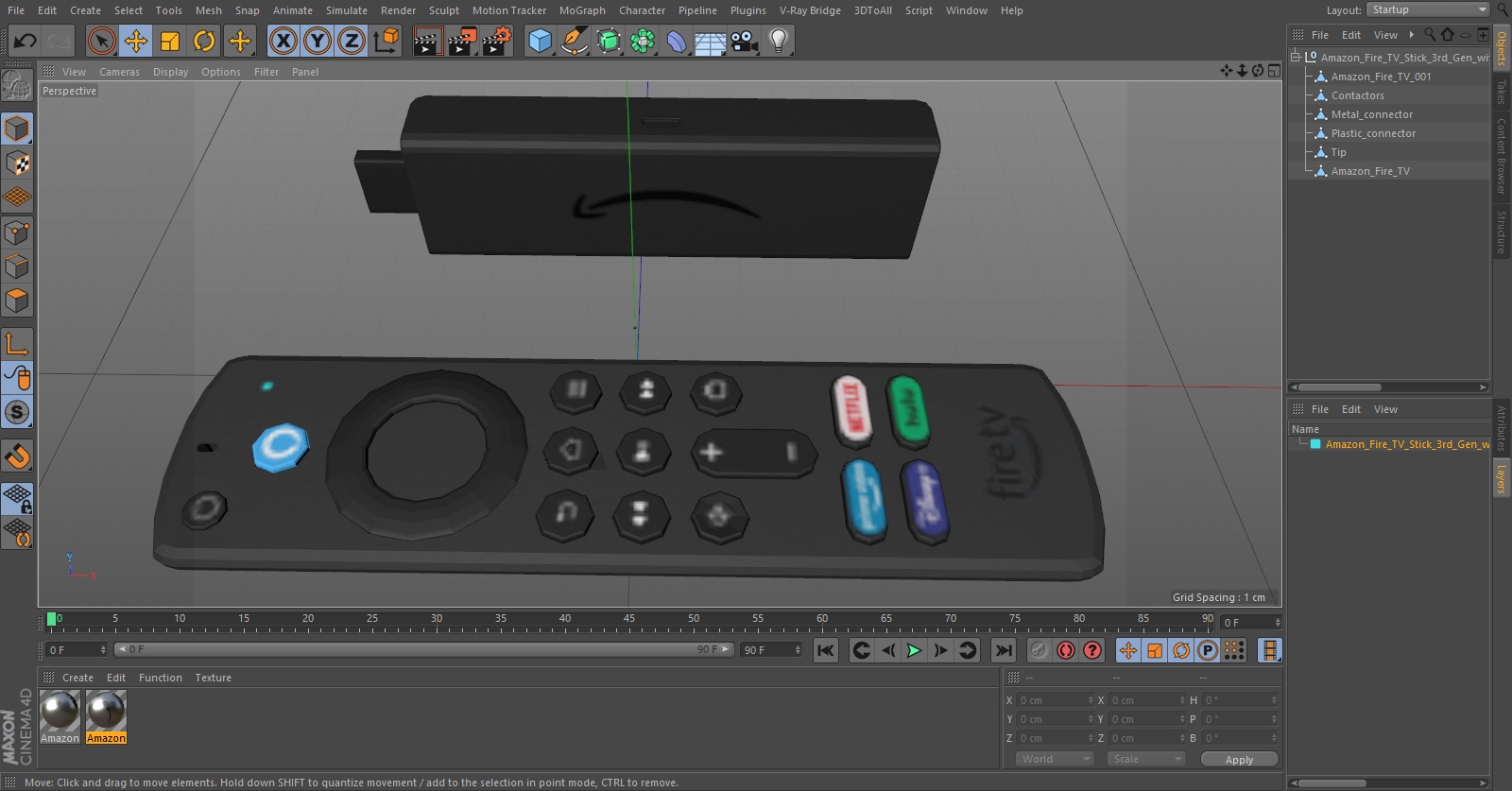Select the Tip object
This screenshot has width=1512, height=791.
click(x=1338, y=152)
